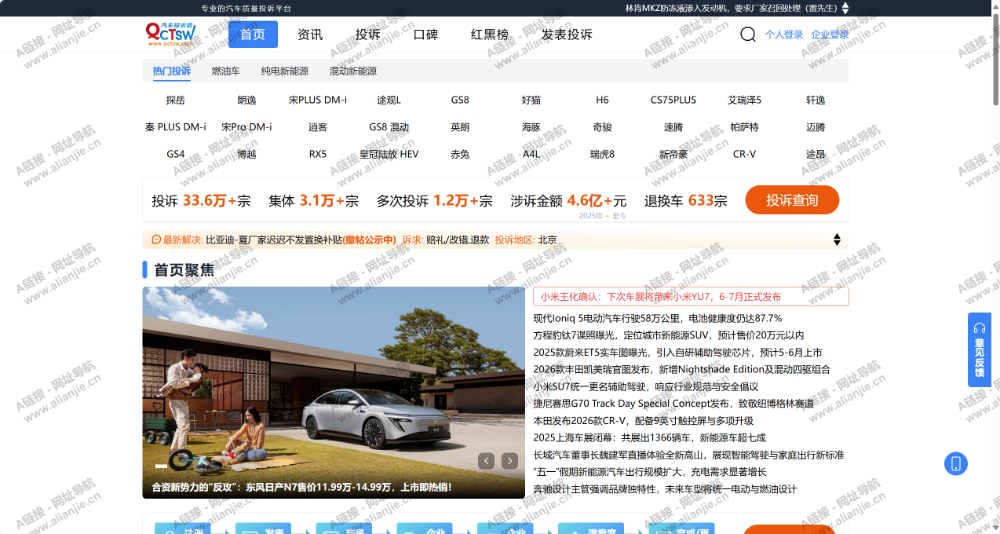Open the 皇冠陆放 HEV model link

tap(389, 154)
